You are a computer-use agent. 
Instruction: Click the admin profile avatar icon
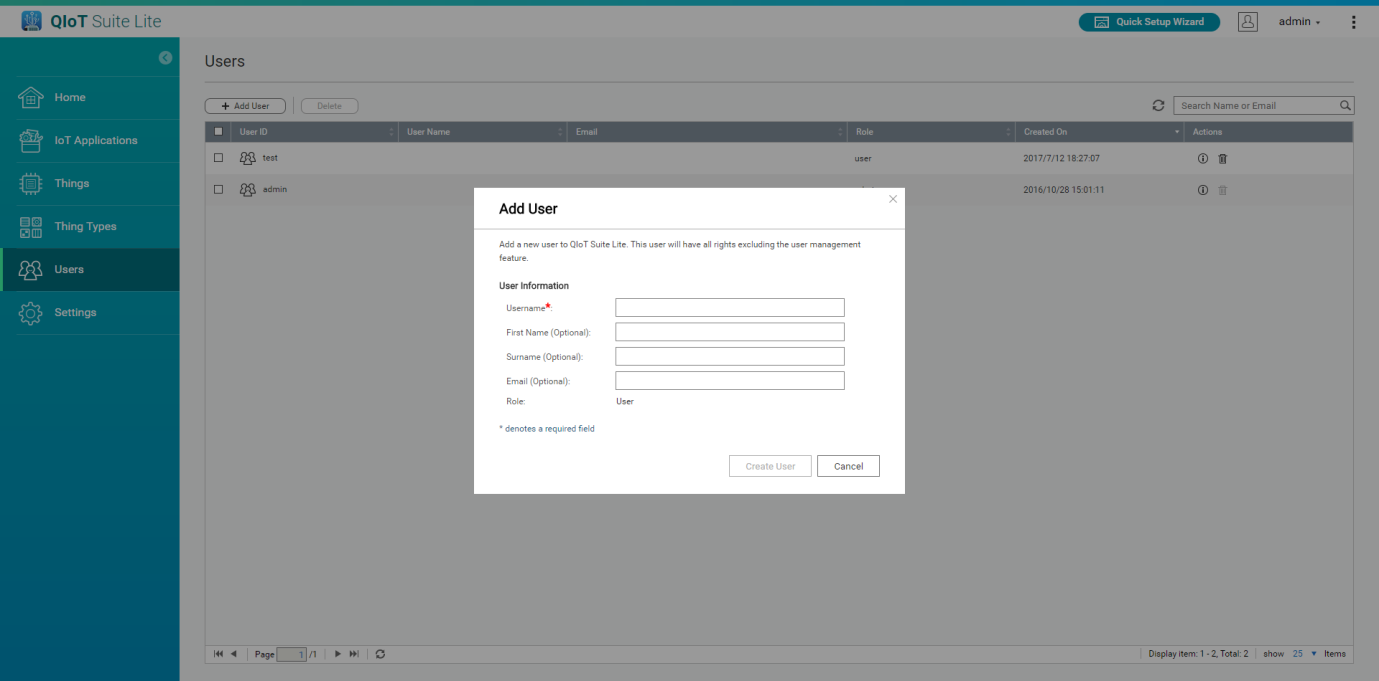1247,22
